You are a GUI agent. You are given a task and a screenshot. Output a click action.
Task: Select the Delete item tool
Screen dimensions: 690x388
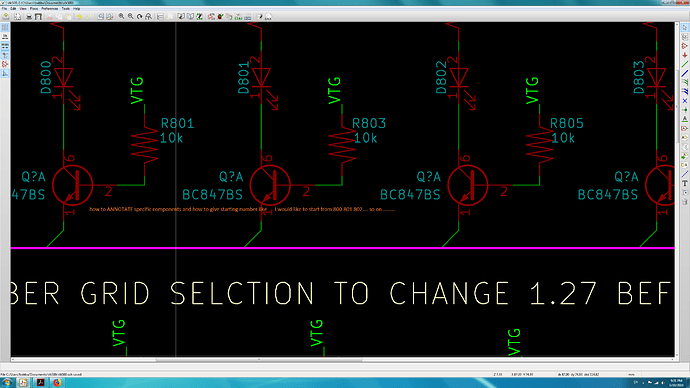pyautogui.click(x=685, y=201)
